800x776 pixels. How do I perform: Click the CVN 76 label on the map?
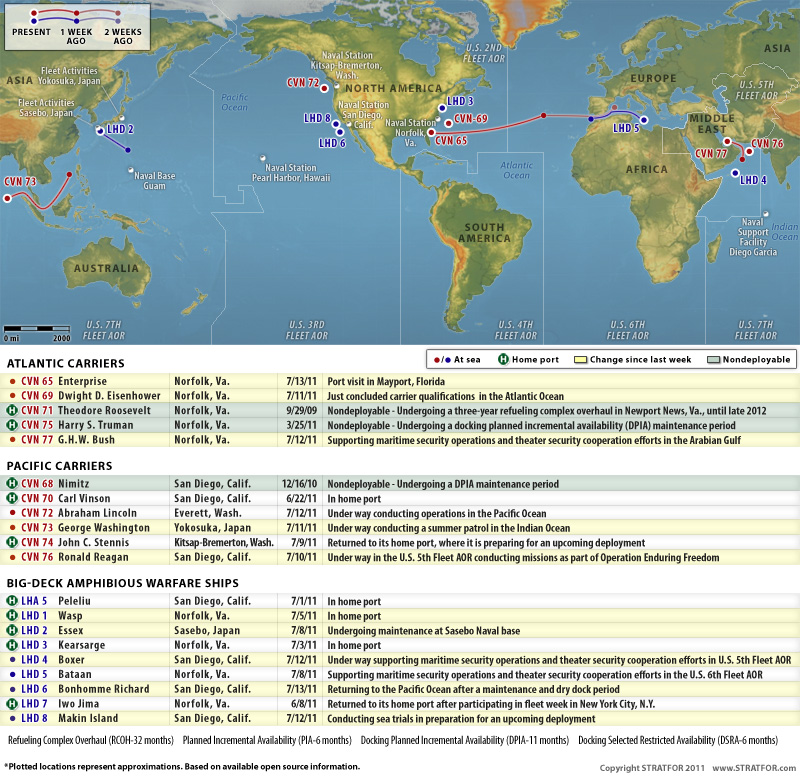(767, 143)
